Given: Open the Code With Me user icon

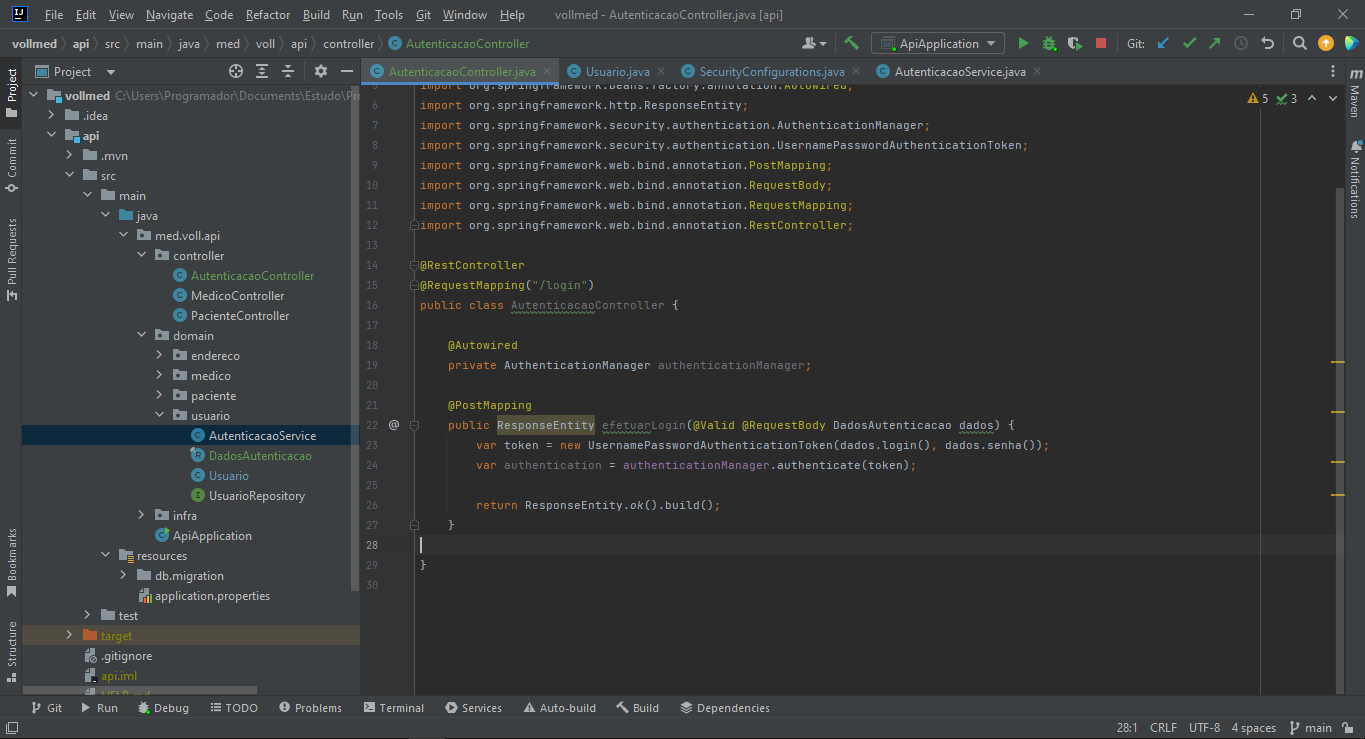Looking at the screenshot, I should pos(813,43).
